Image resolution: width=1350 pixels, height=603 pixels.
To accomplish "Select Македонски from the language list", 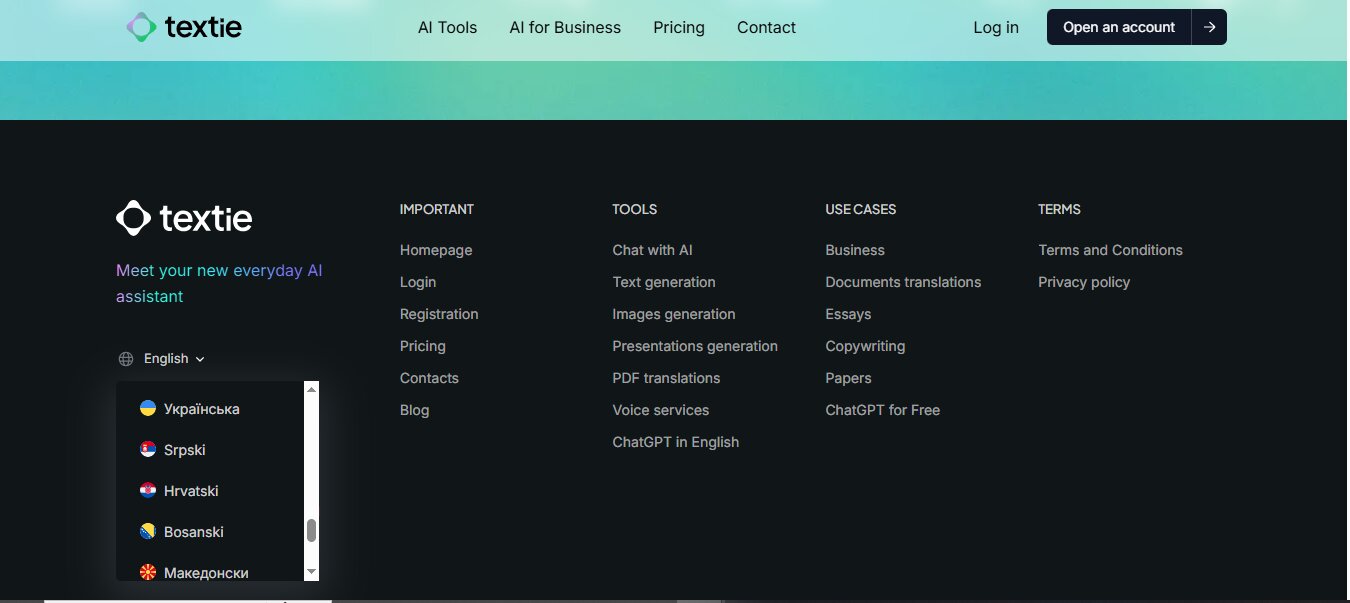I will [206, 572].
